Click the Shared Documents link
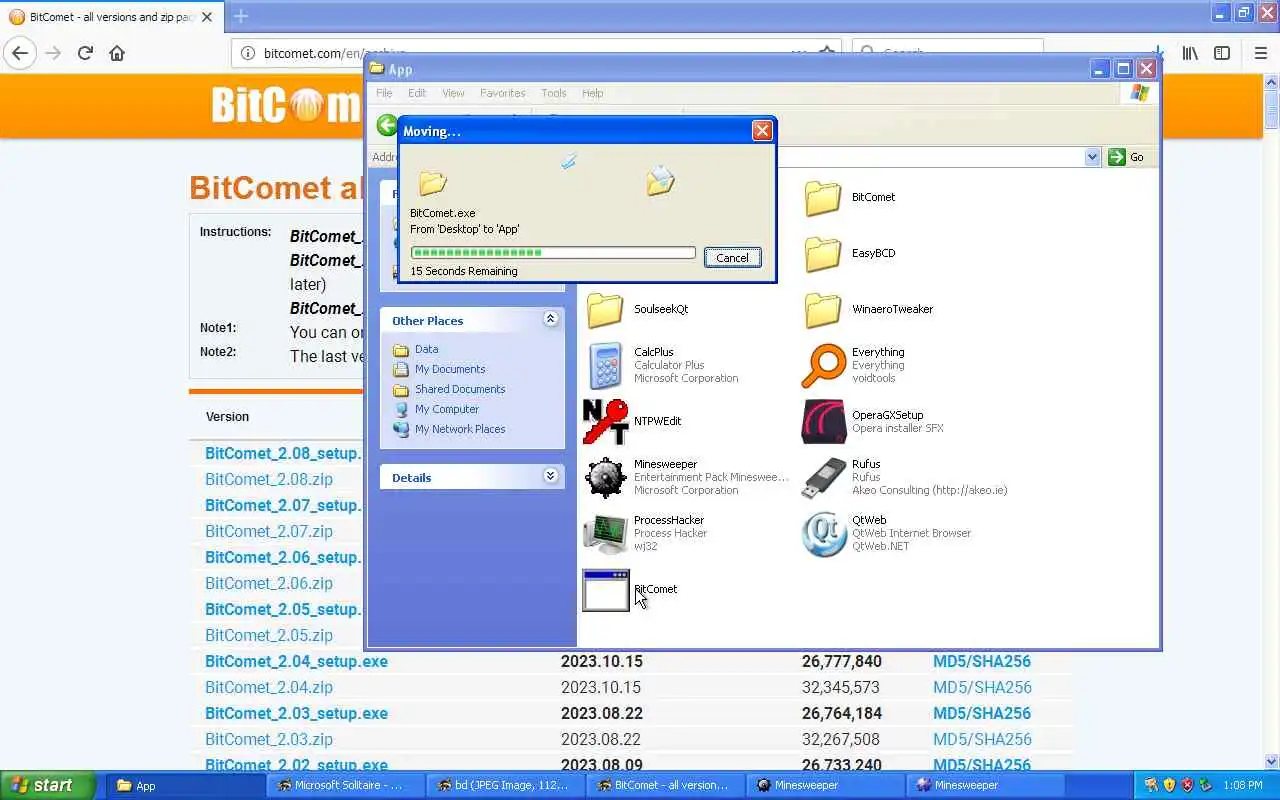 460,389
